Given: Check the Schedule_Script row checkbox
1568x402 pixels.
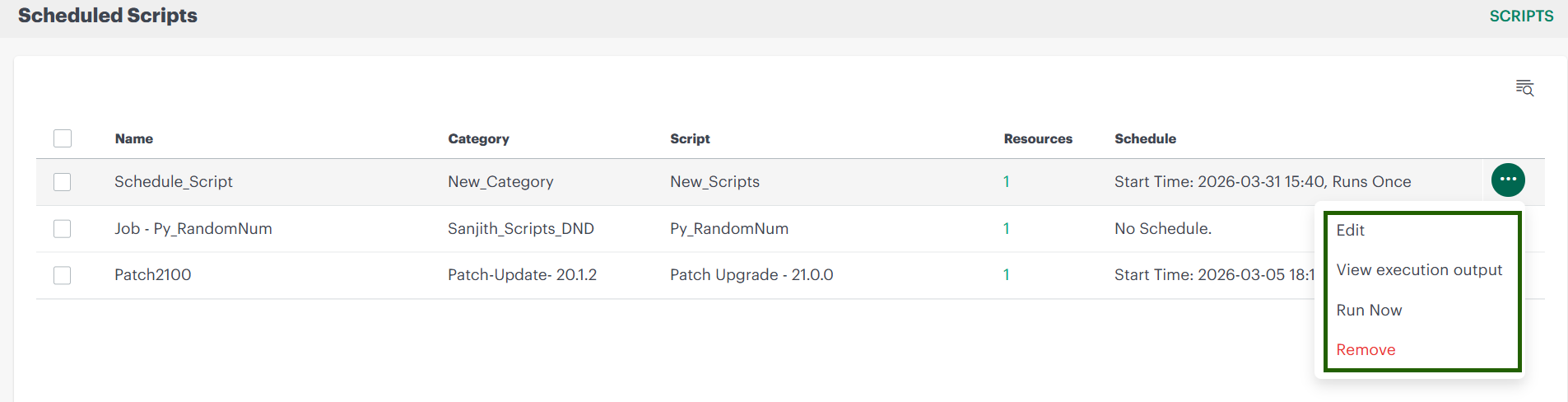Looking at the screenshot, I should 63,182.
